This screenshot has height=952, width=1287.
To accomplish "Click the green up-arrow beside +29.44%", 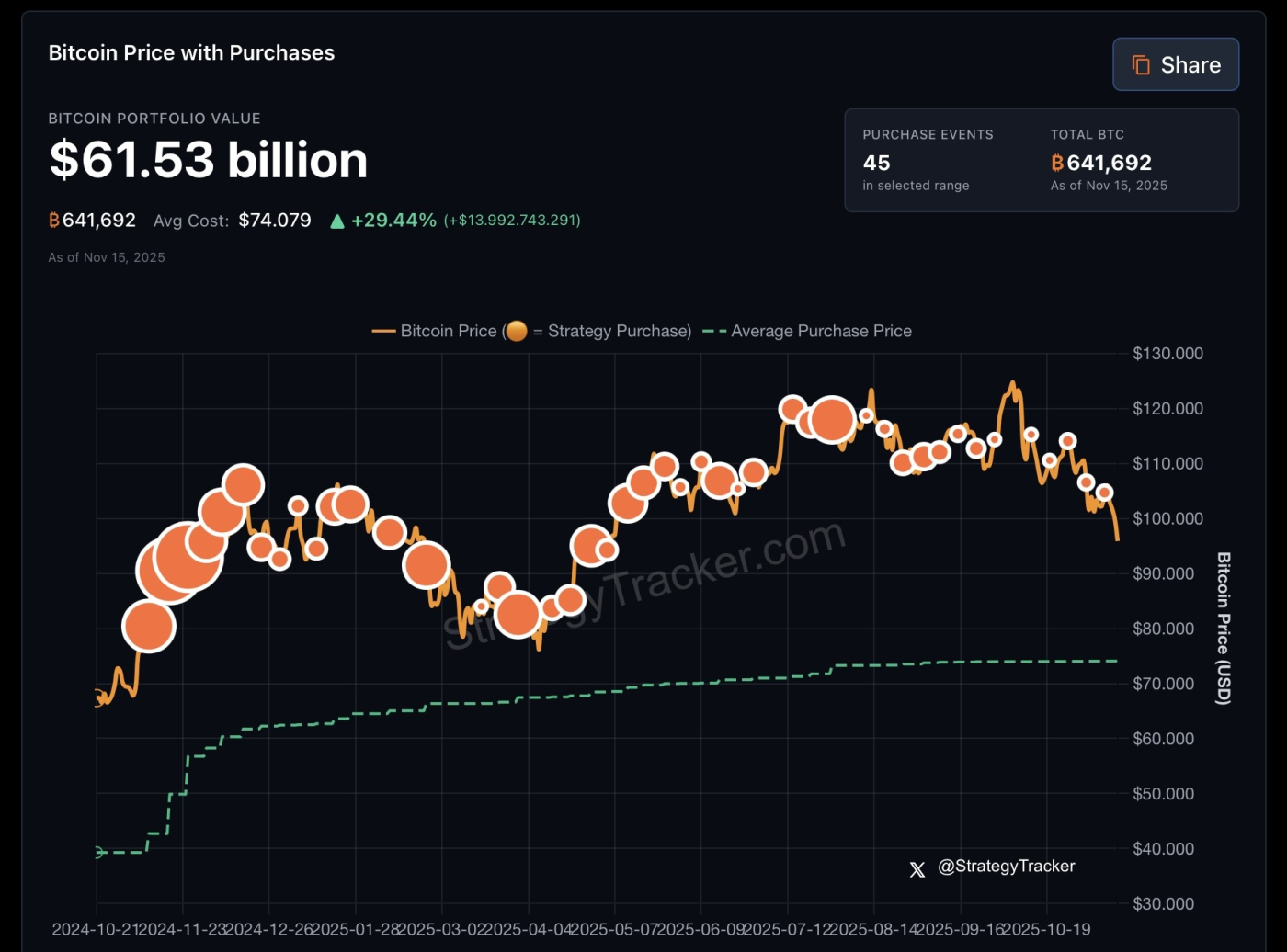I will (x=337, y=221).
